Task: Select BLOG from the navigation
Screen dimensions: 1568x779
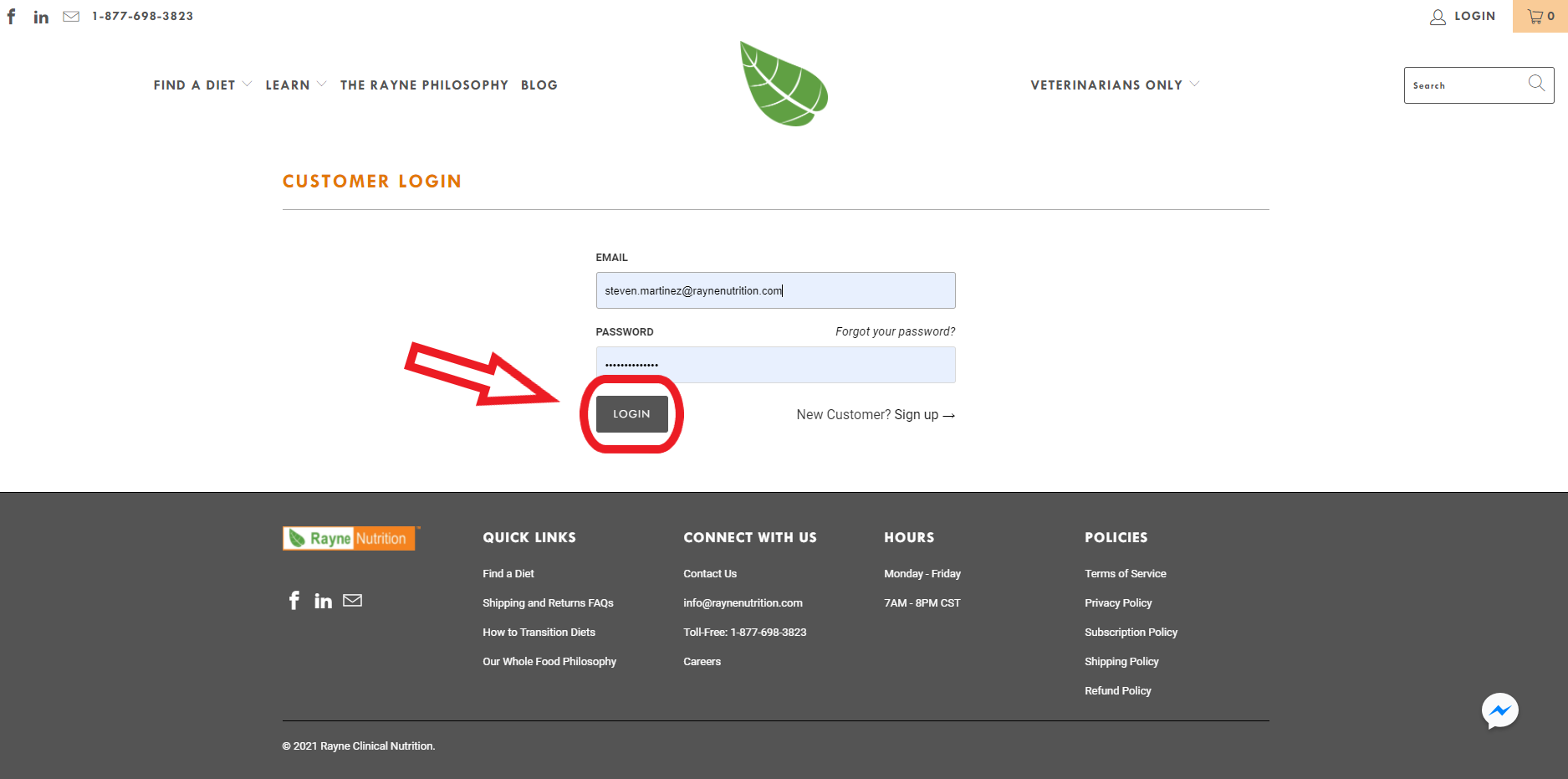Action: click(539, 85)
